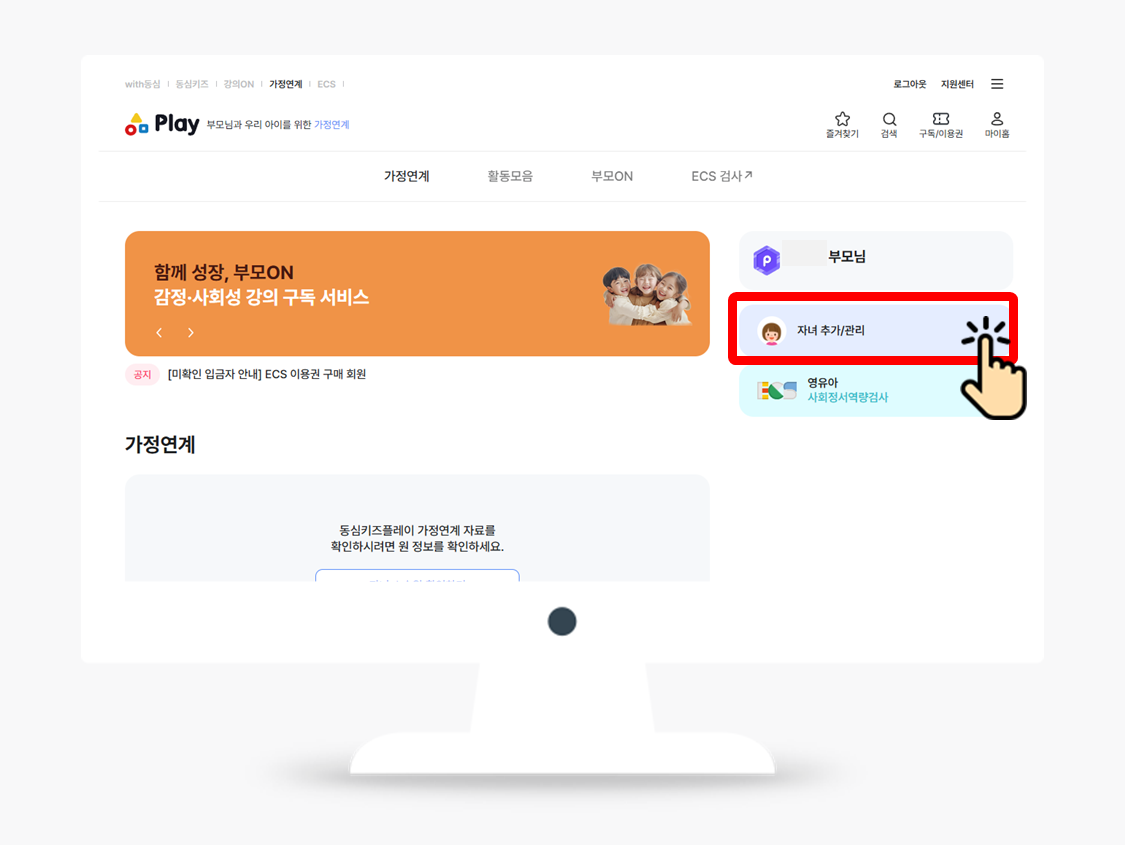The height and width of the screenshot is (845, 1125).
Task: Click the Play logo
Action: [162, 124]
